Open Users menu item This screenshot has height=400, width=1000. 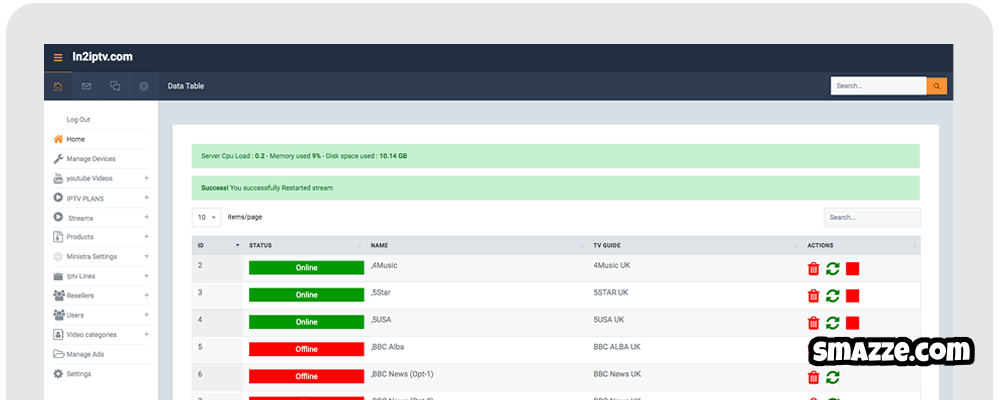75,315
